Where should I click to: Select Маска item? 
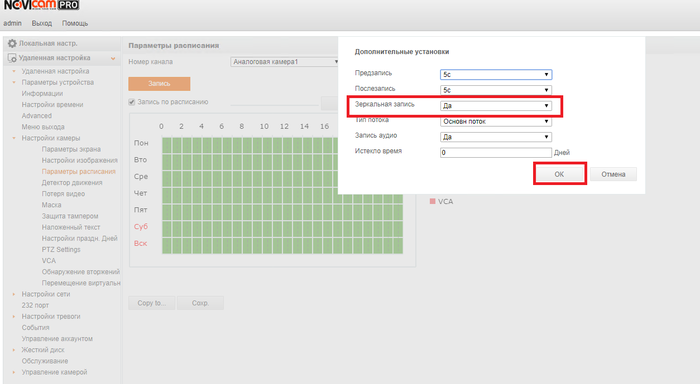pos(51,205)
